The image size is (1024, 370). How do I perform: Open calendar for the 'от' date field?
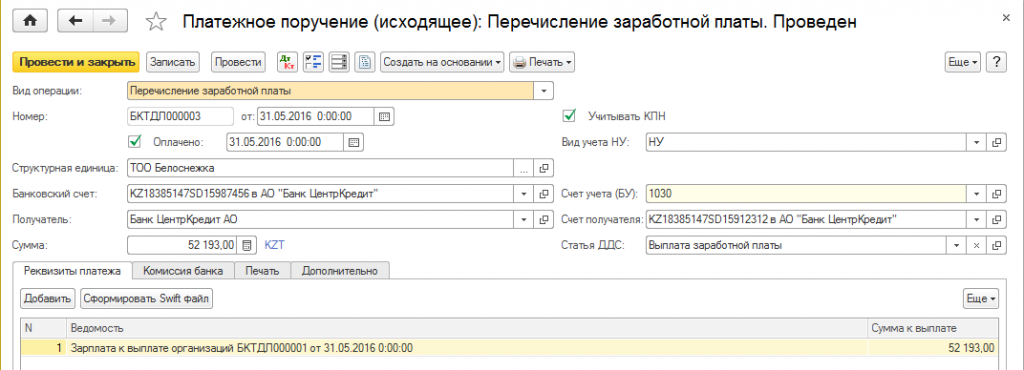click(x=384, y=117)
